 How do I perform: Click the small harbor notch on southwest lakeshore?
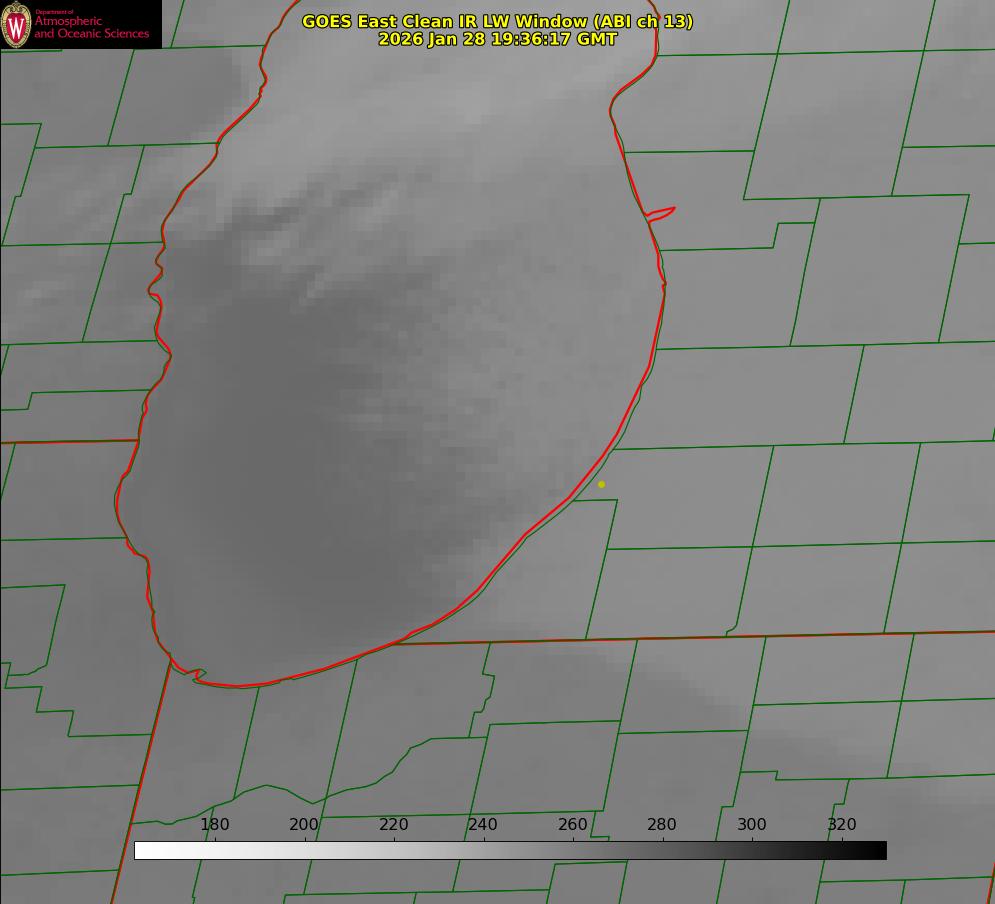click(x=197, y=675)
